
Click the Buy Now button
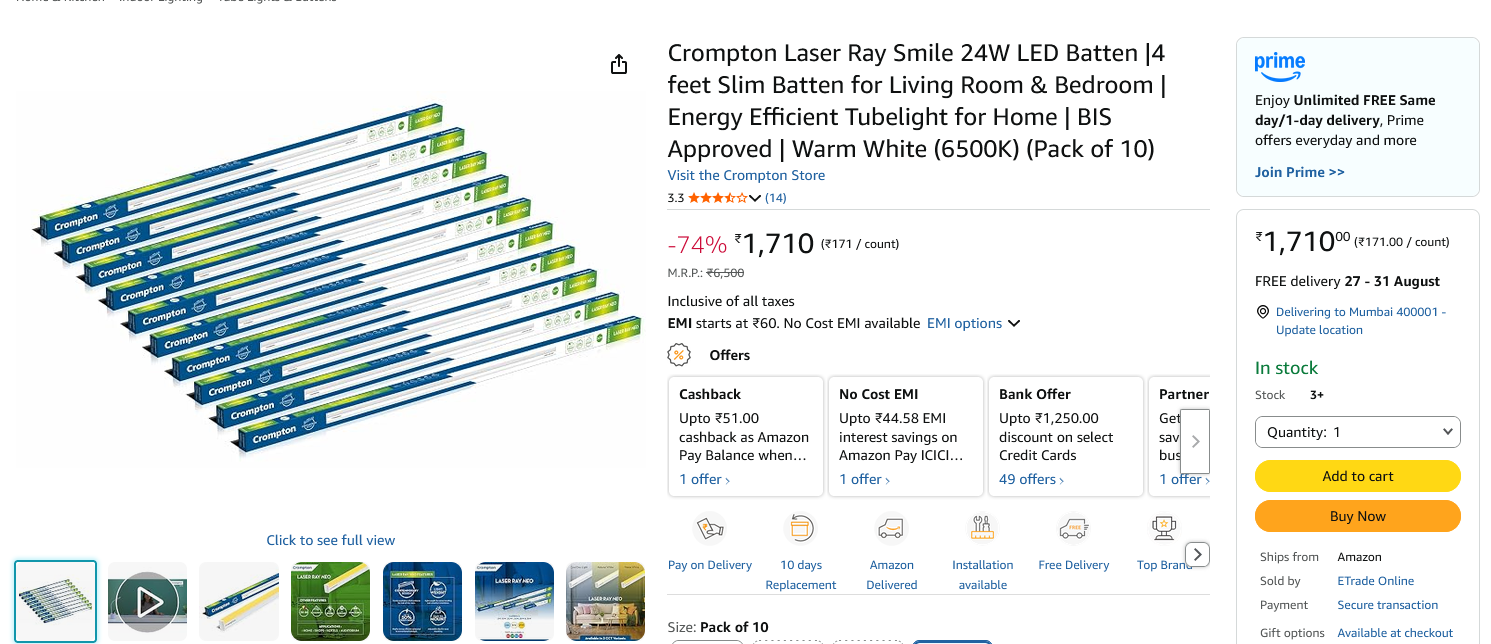1358,516
